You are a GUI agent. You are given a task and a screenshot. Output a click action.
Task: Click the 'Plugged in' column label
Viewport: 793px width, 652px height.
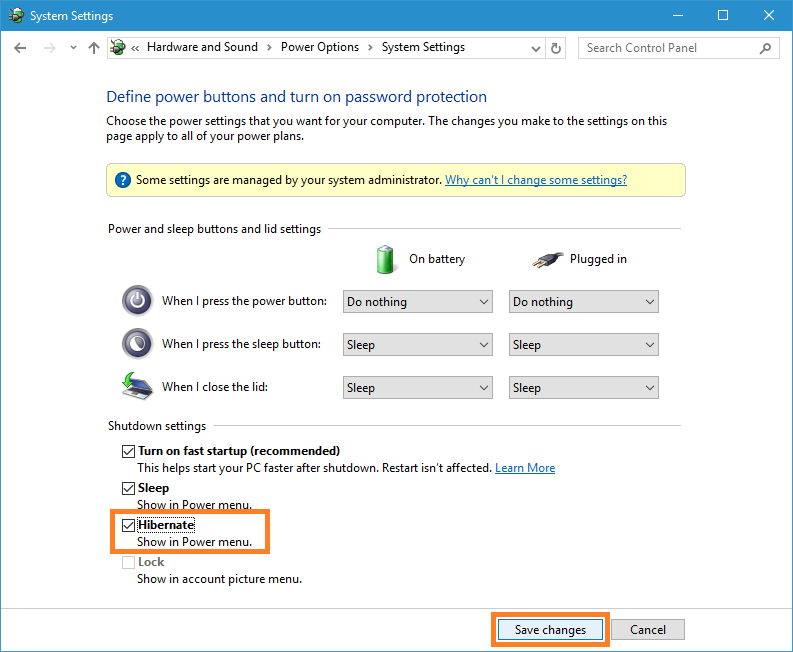[x=598, y=259]
